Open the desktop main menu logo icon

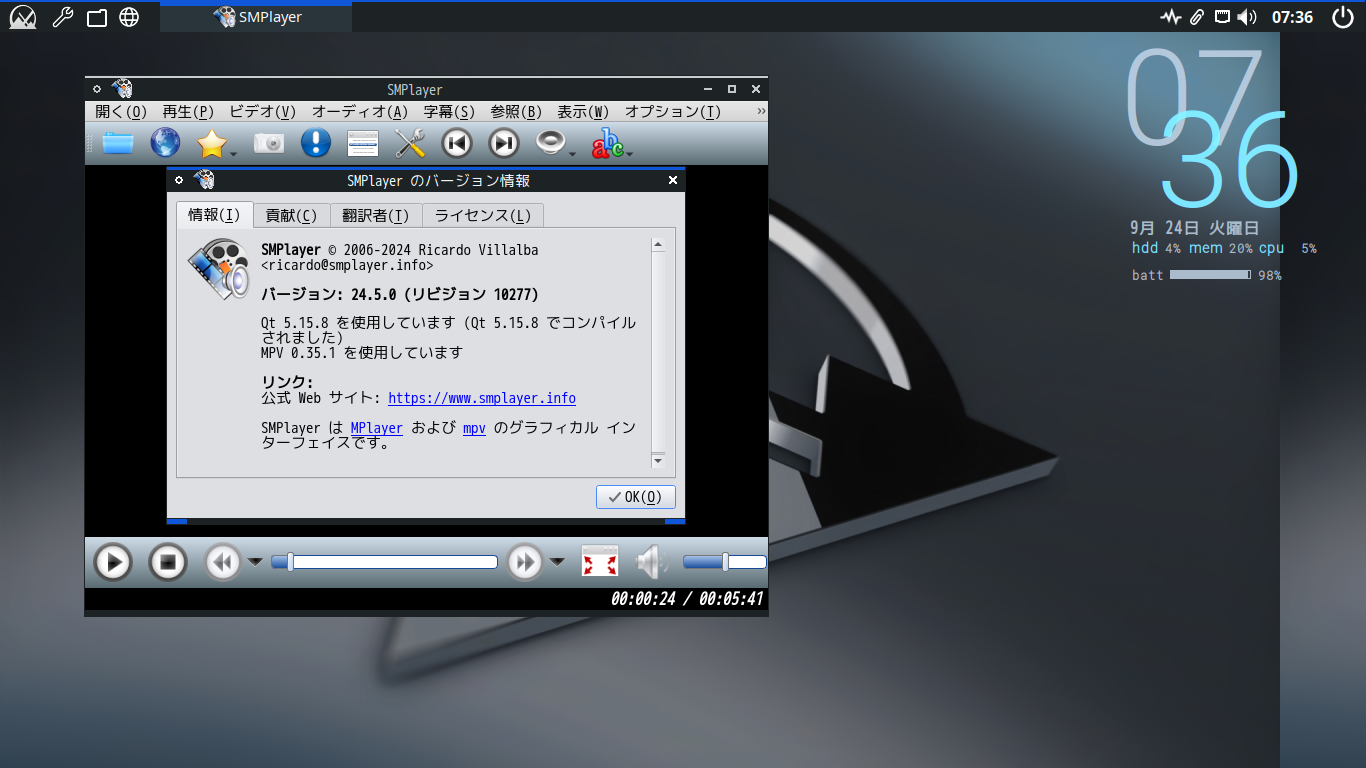[x=23, y=17]
